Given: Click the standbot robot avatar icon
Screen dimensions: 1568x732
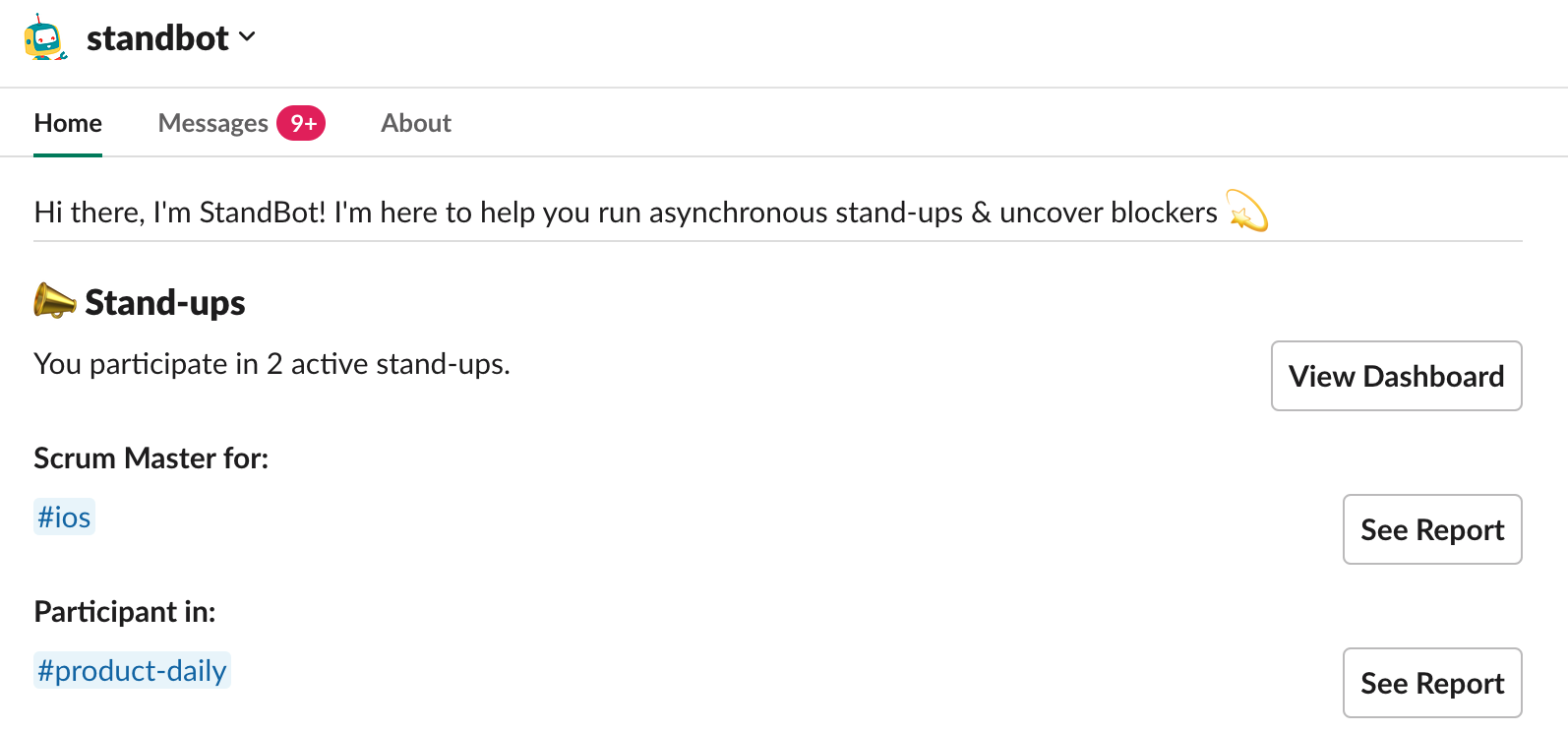Looking at the screenshot, I should click(x=45, y=37).
